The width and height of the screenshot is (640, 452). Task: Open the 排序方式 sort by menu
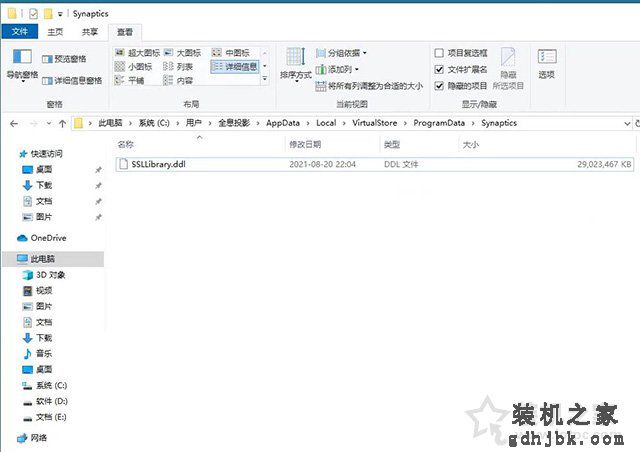click(x=296, y=65)
